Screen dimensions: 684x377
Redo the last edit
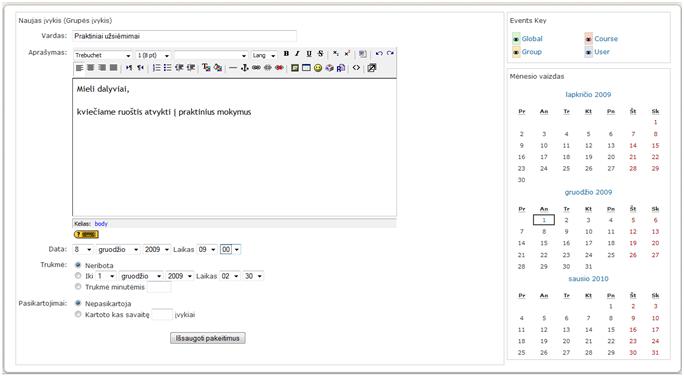[390, 54]
